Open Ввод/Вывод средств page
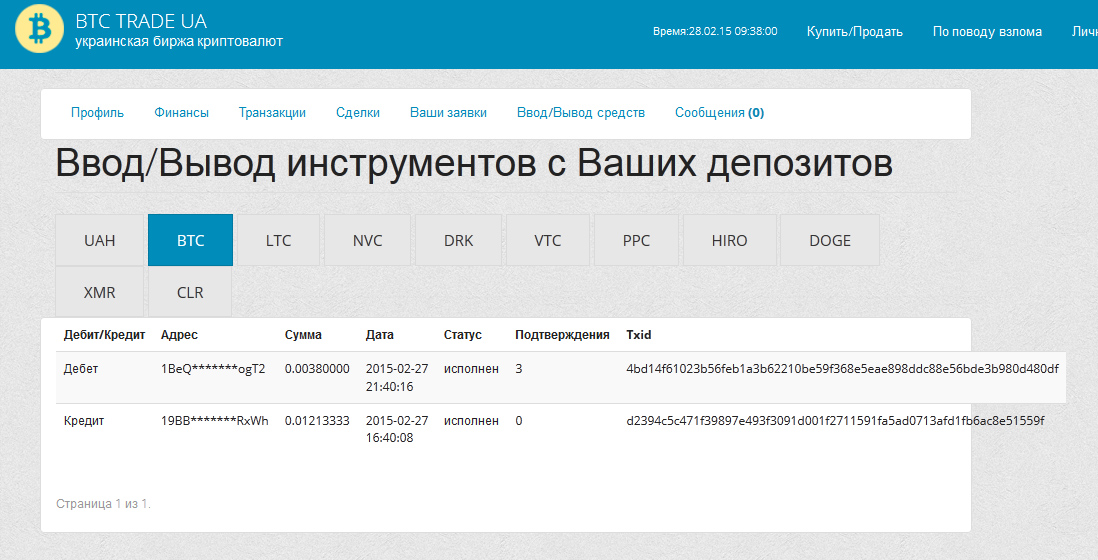This screenshot has height=560, width=1098. [x=580, y=113]
